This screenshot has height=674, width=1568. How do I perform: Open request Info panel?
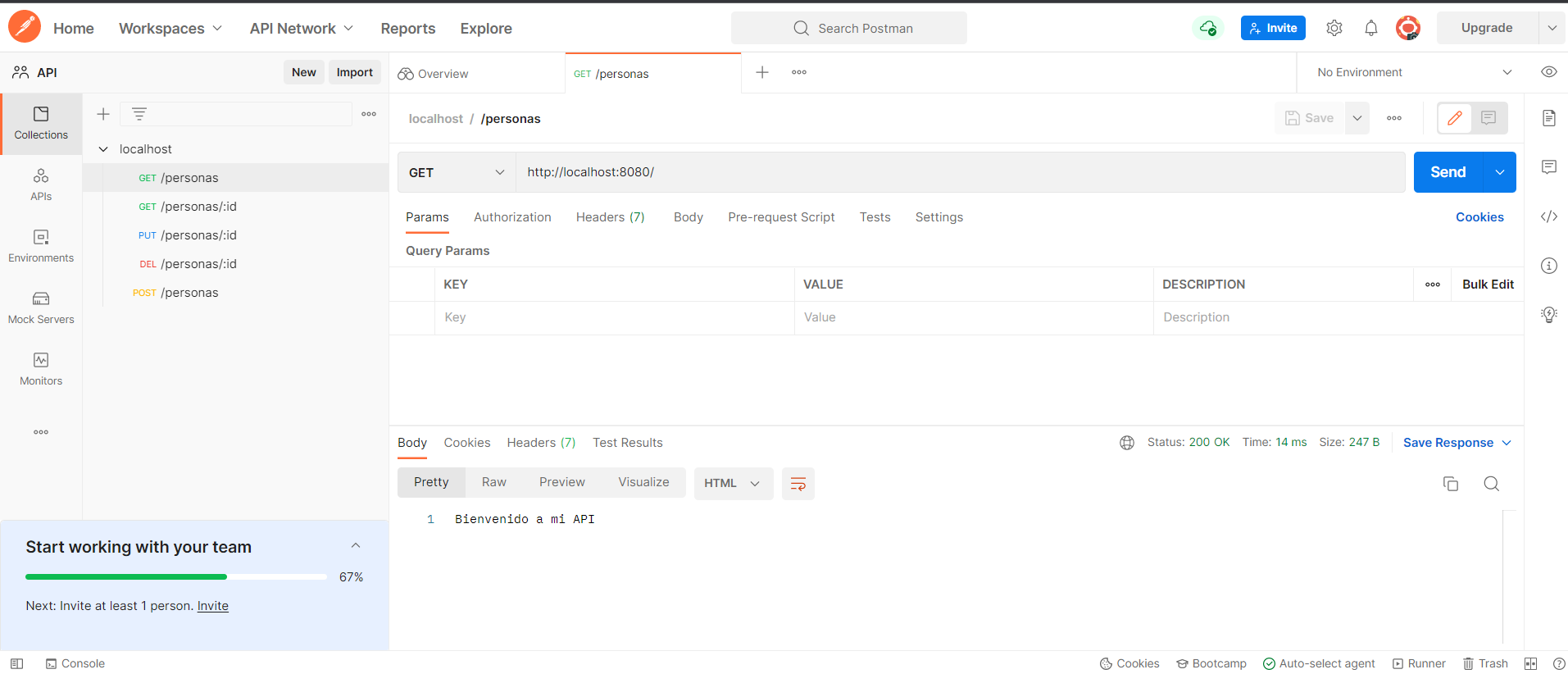[x=1549, y=266]
